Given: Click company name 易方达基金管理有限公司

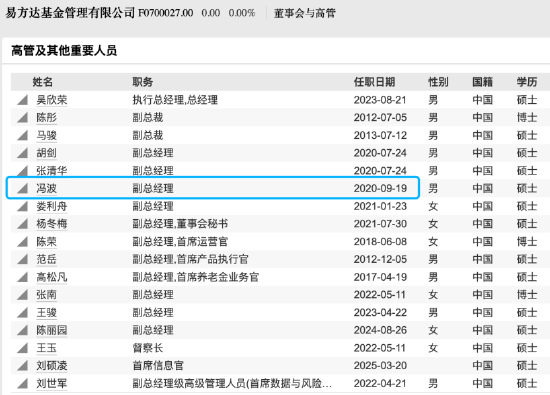Looking at the screenshot, I should coord(70,13).
